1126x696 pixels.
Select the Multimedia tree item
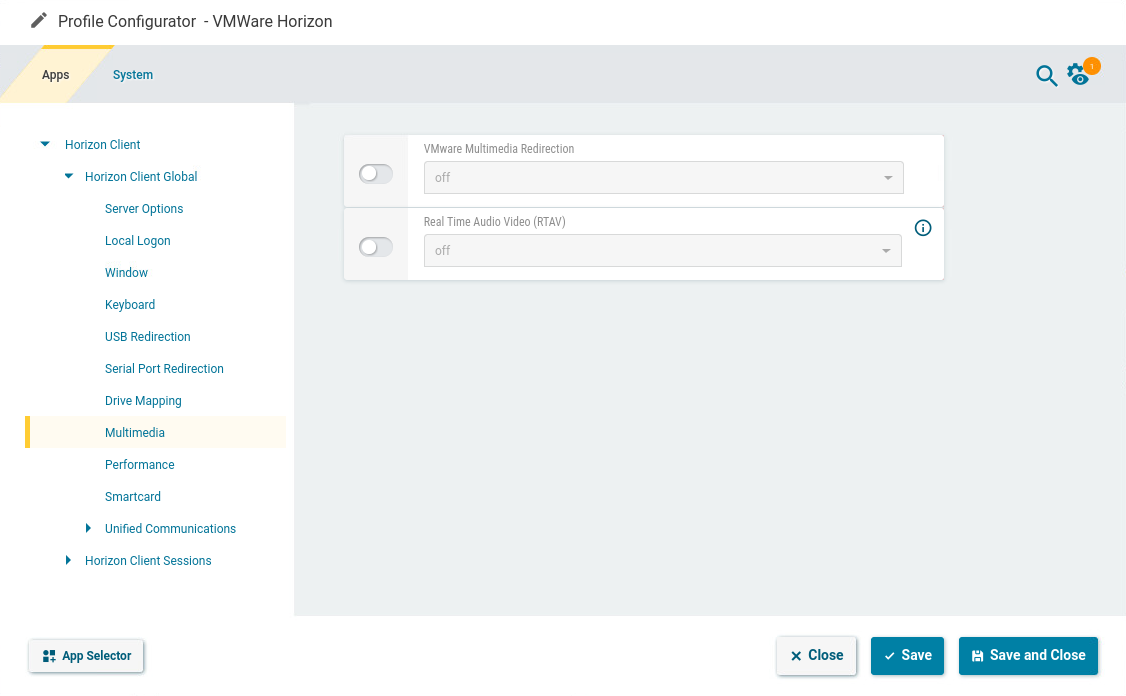click(x=156, y=432)
